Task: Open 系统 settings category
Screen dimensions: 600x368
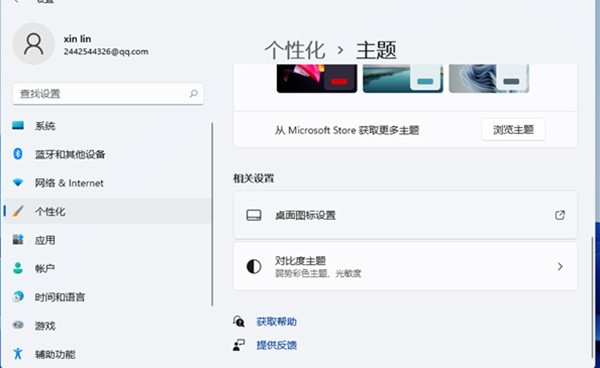Action: tap(107, 125)
